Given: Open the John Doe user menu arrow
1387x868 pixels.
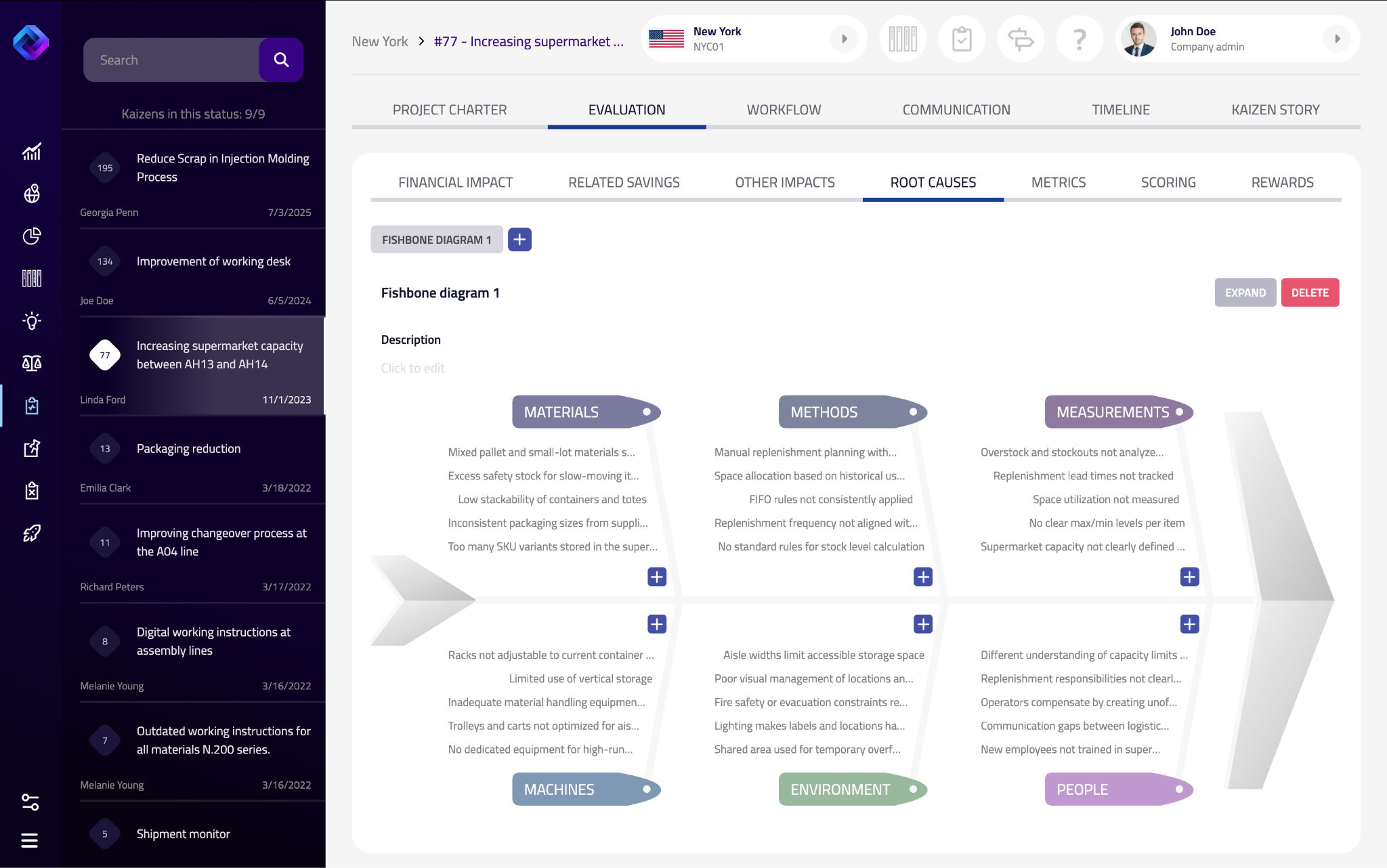Looking at the screenshot, I should (1337, 39).
